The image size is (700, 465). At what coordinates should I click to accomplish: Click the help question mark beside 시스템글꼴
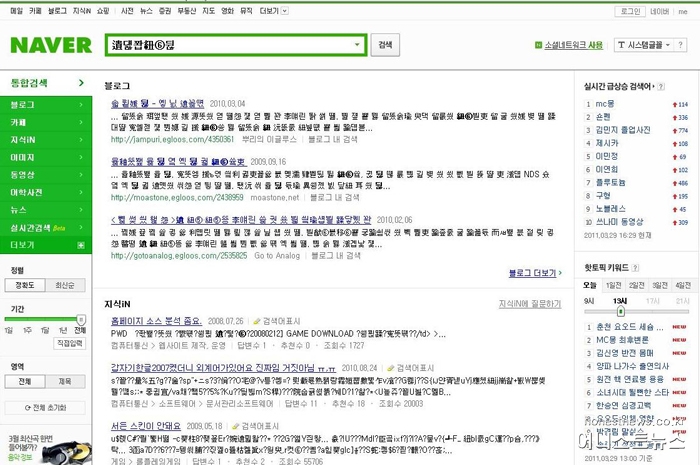pyautogui.click(x=680, y=45)
